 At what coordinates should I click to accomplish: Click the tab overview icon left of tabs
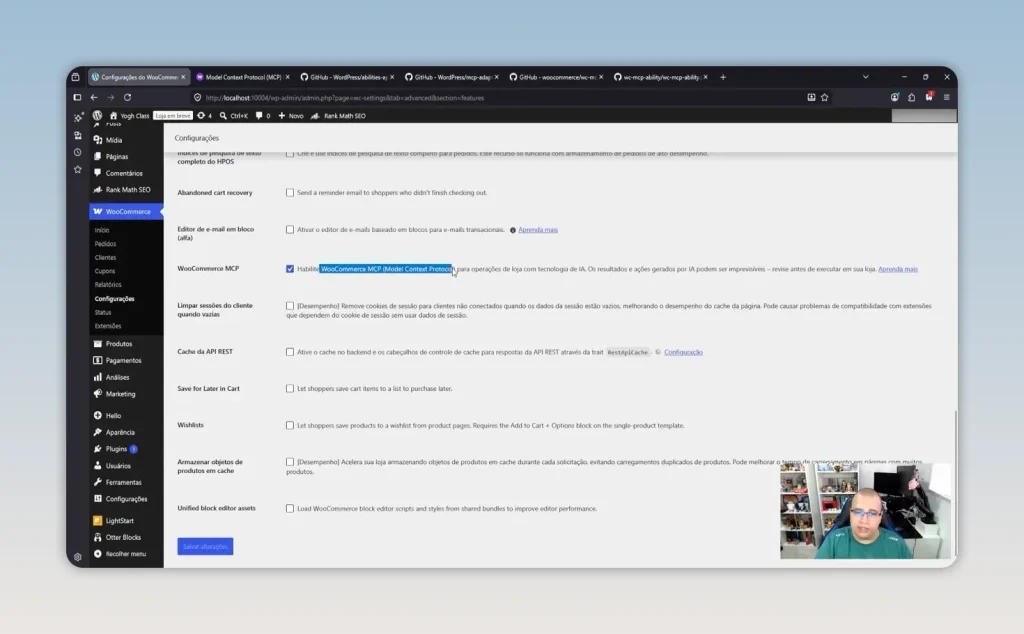(x=76, y=77)
